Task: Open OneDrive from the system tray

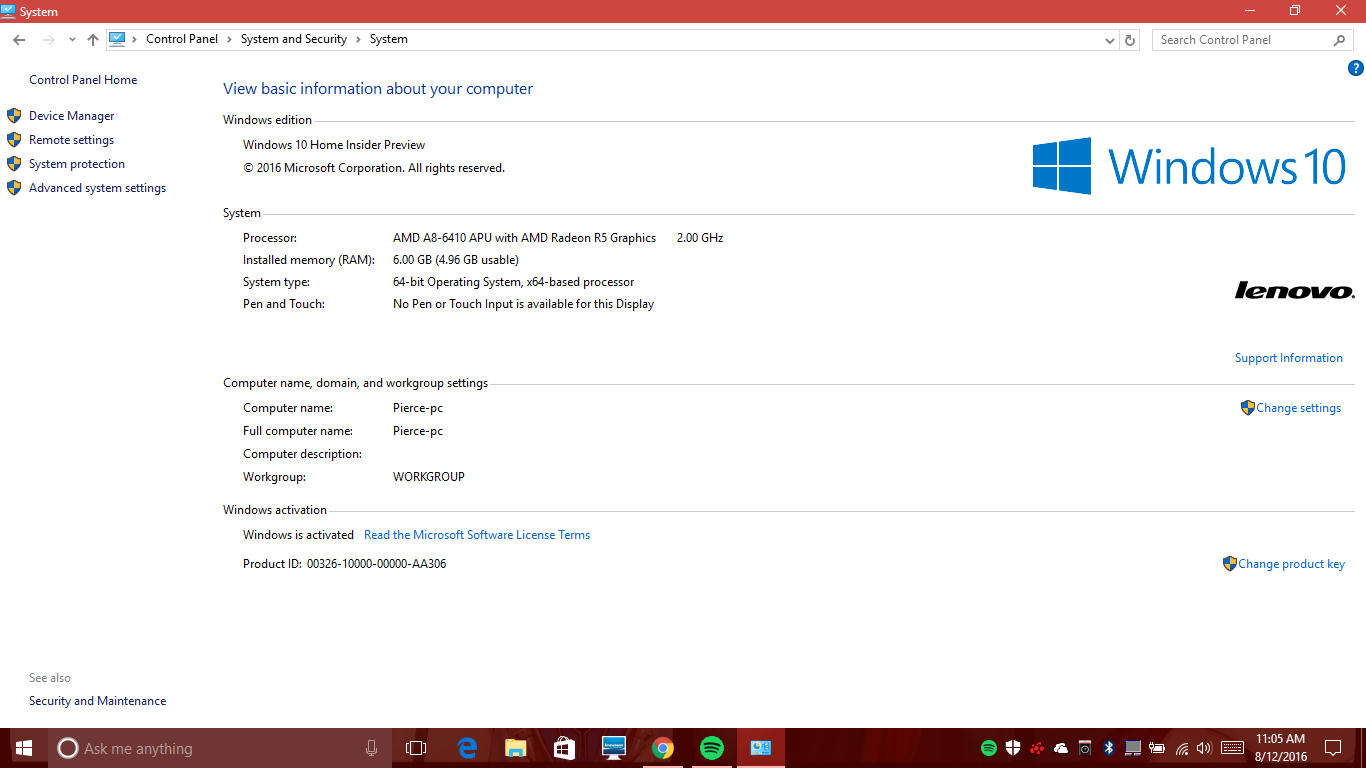Action: (x=1061, y=748)
